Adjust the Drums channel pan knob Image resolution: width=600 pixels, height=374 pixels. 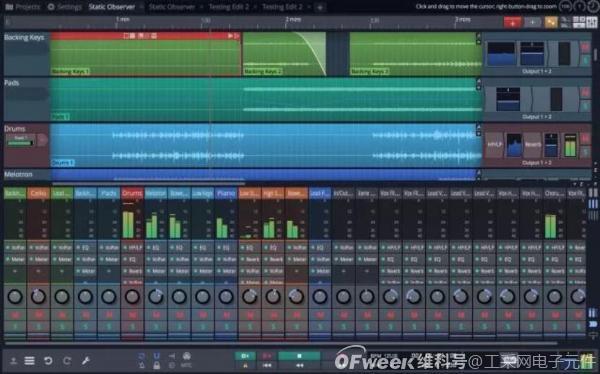tap(132, 297)
